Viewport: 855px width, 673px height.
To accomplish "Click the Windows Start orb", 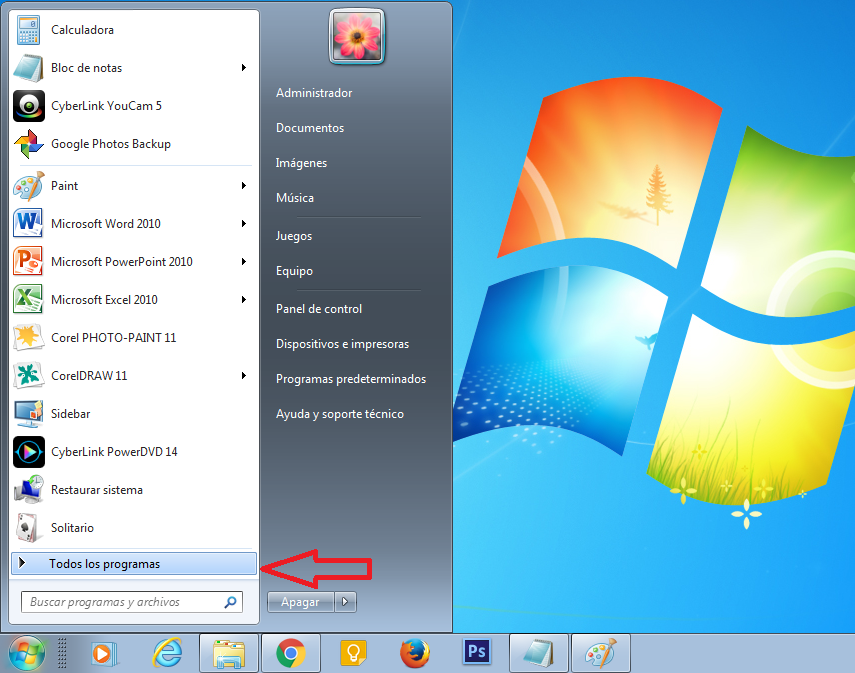I will tap(27, 653).
